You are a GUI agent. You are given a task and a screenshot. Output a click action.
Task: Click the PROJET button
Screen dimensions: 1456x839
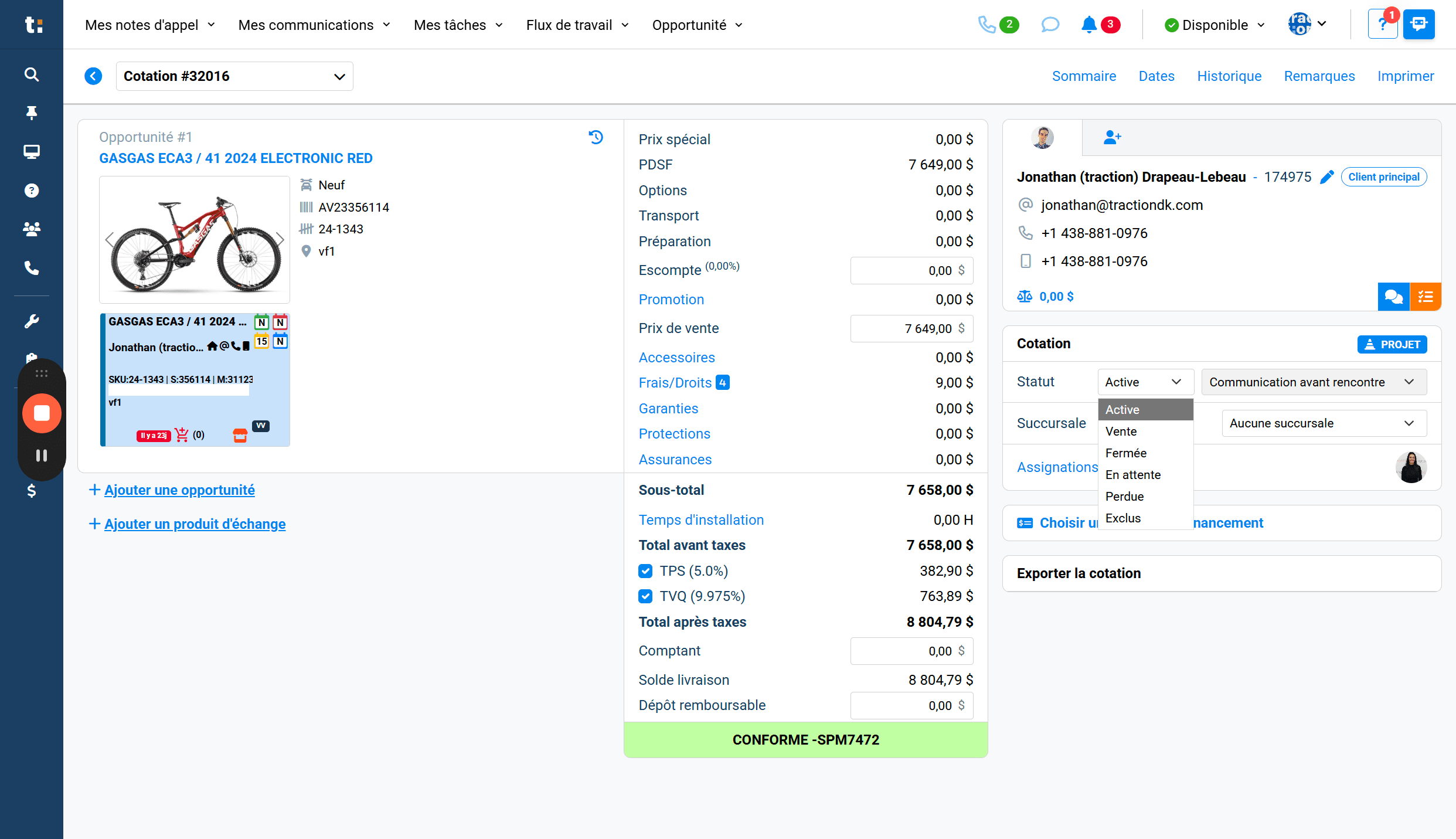(x=1392, y=344)
